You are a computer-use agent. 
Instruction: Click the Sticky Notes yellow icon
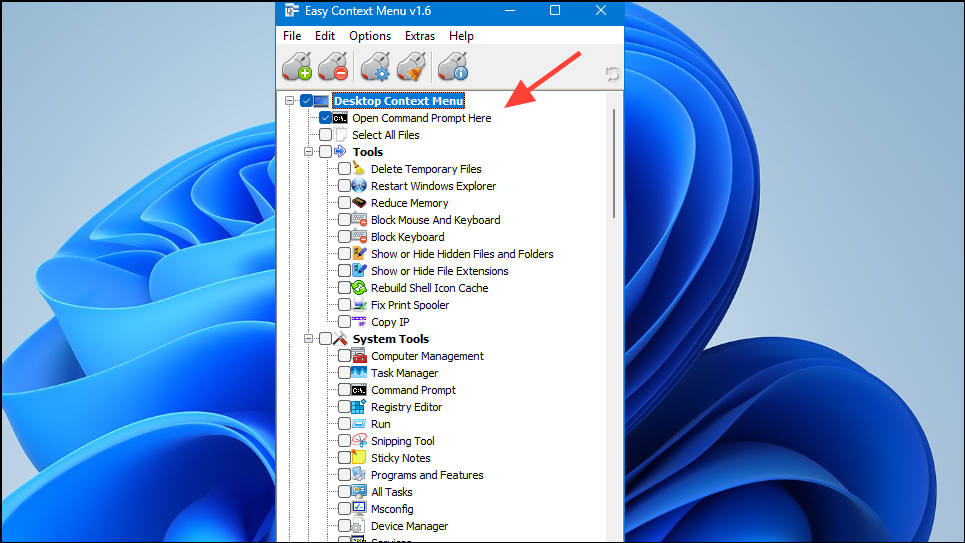pos(359,457)
